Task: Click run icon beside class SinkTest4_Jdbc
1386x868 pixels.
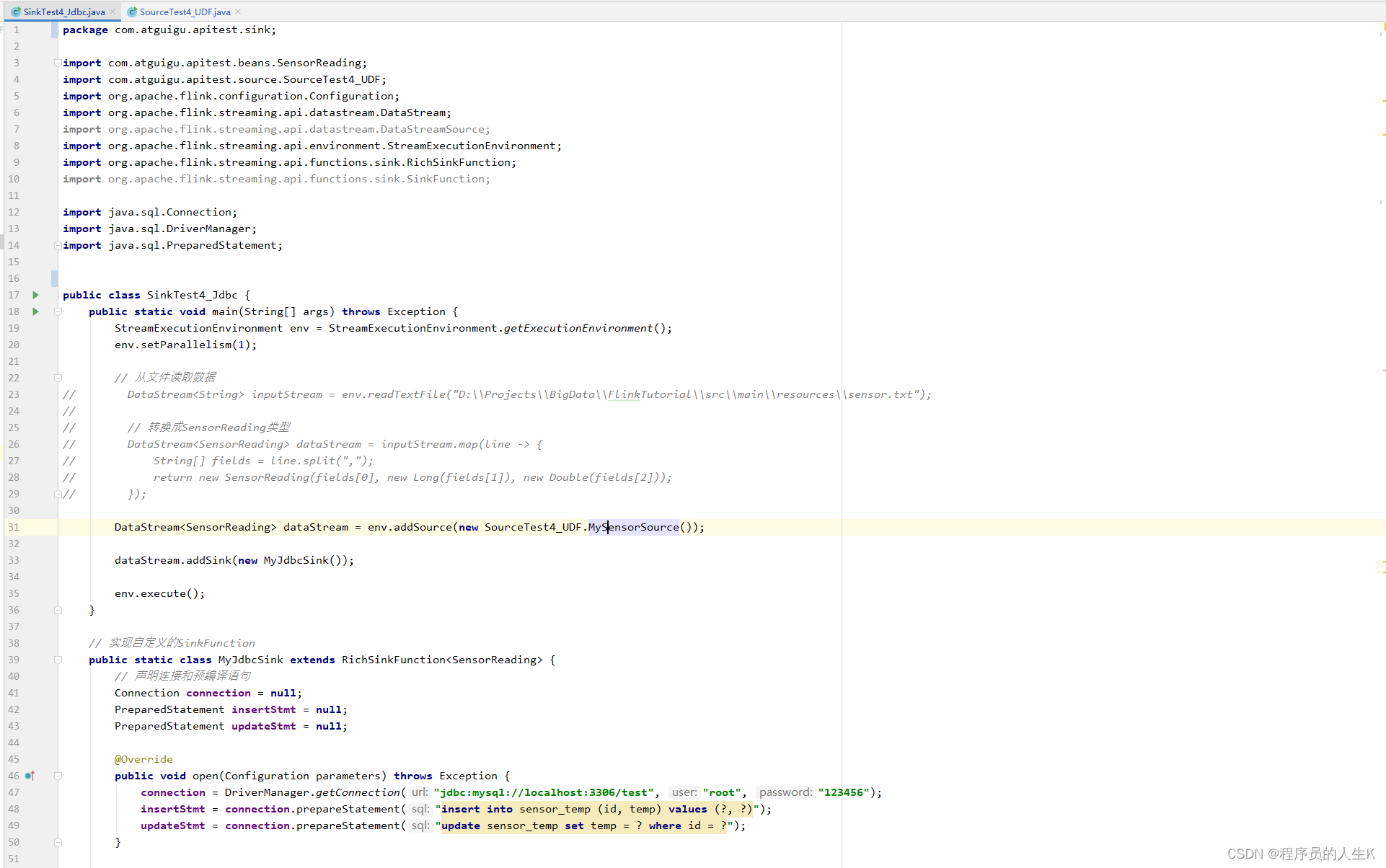Action: [35, 295]
